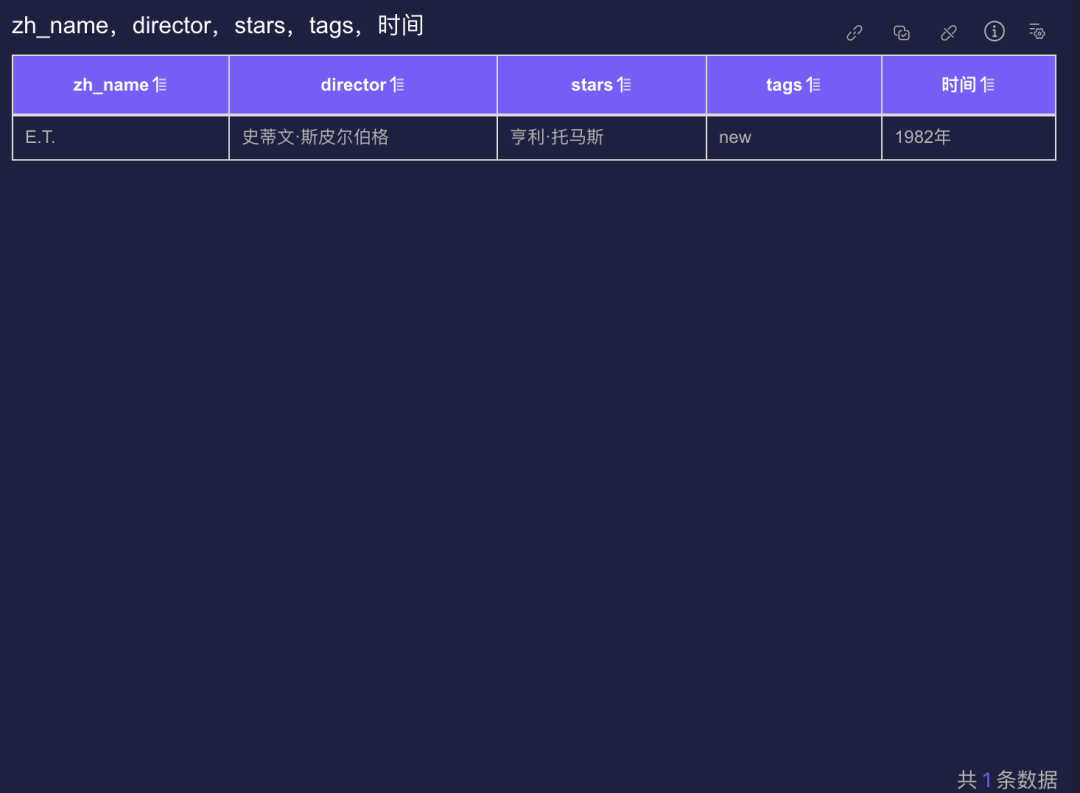Open the info panel icon
The image size is (1080, 793).
[x=994, y=32]
